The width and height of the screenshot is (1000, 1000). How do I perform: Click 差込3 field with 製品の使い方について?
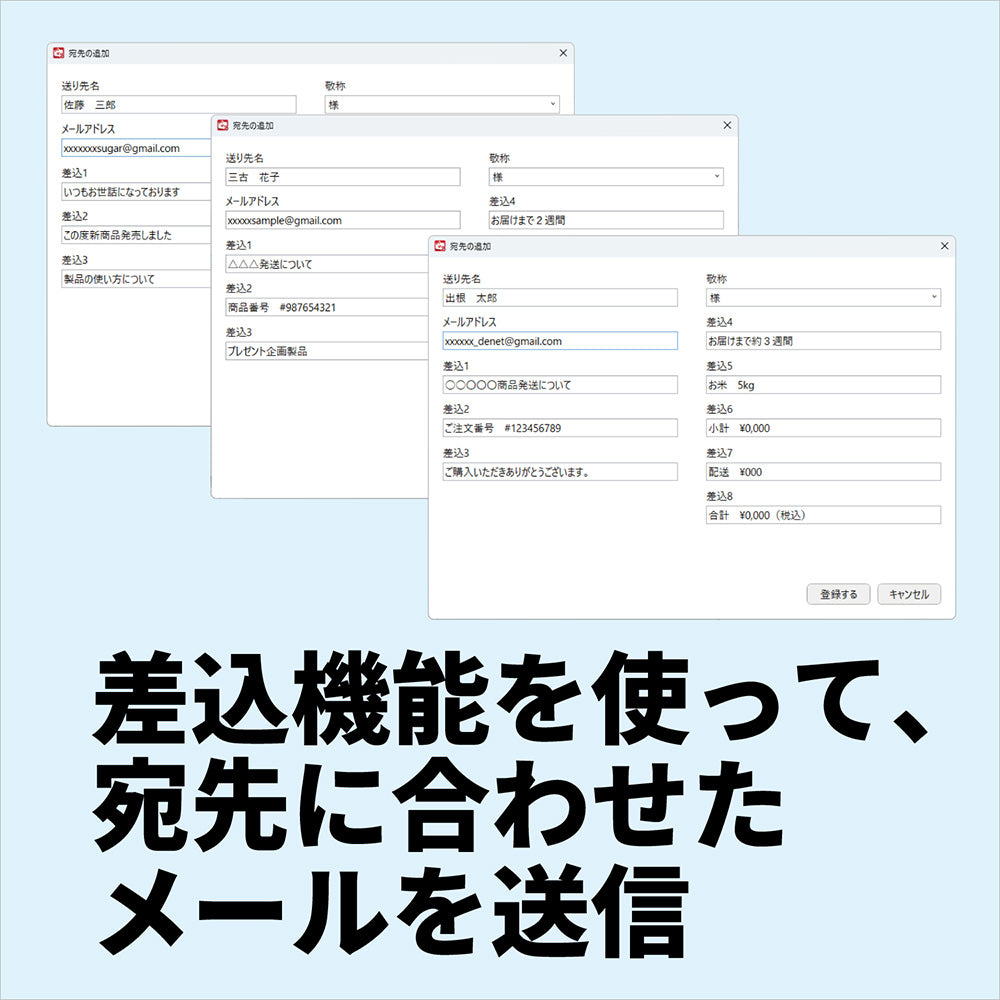point(136,279)
